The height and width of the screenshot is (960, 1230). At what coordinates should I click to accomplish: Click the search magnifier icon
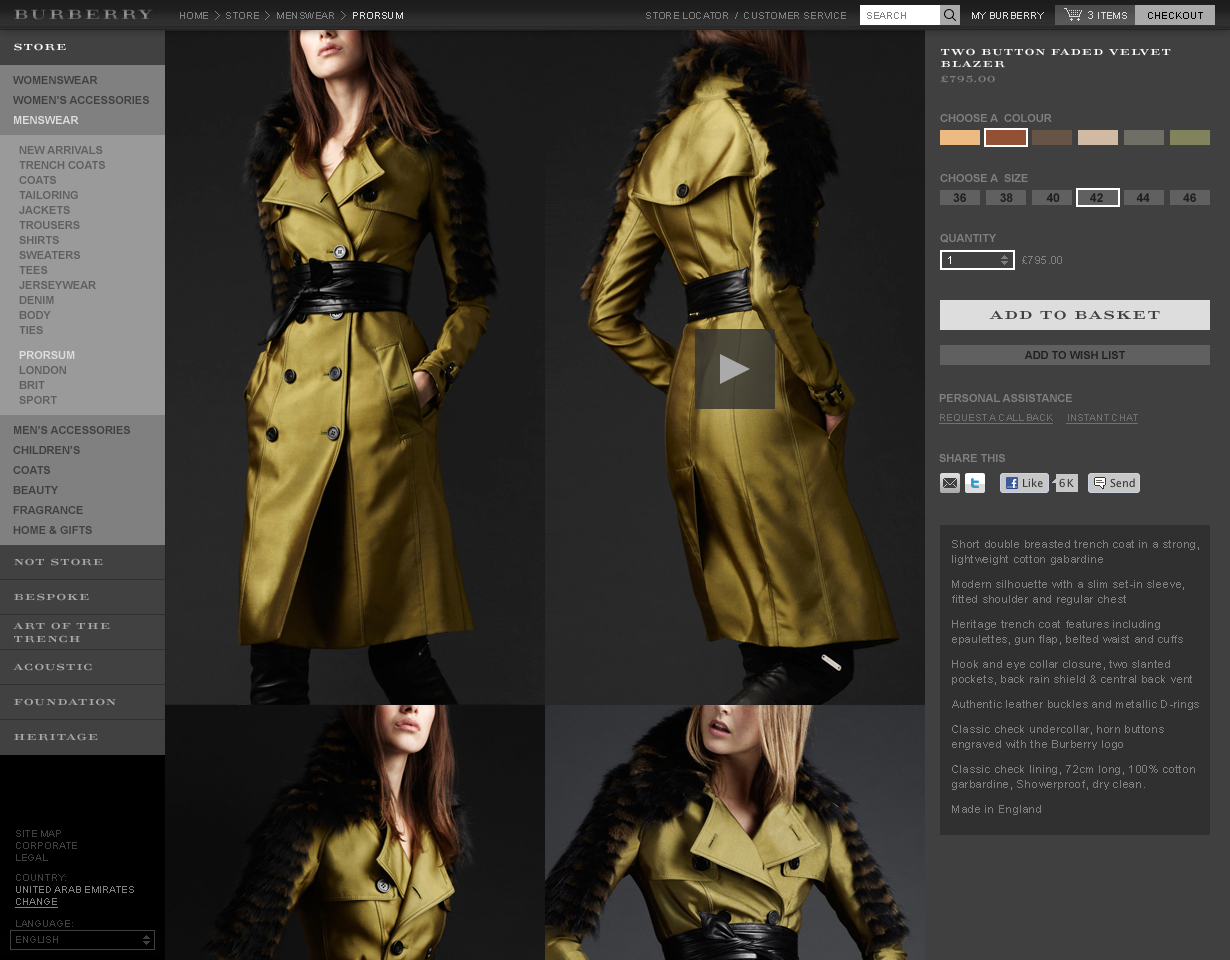[950, 15]
